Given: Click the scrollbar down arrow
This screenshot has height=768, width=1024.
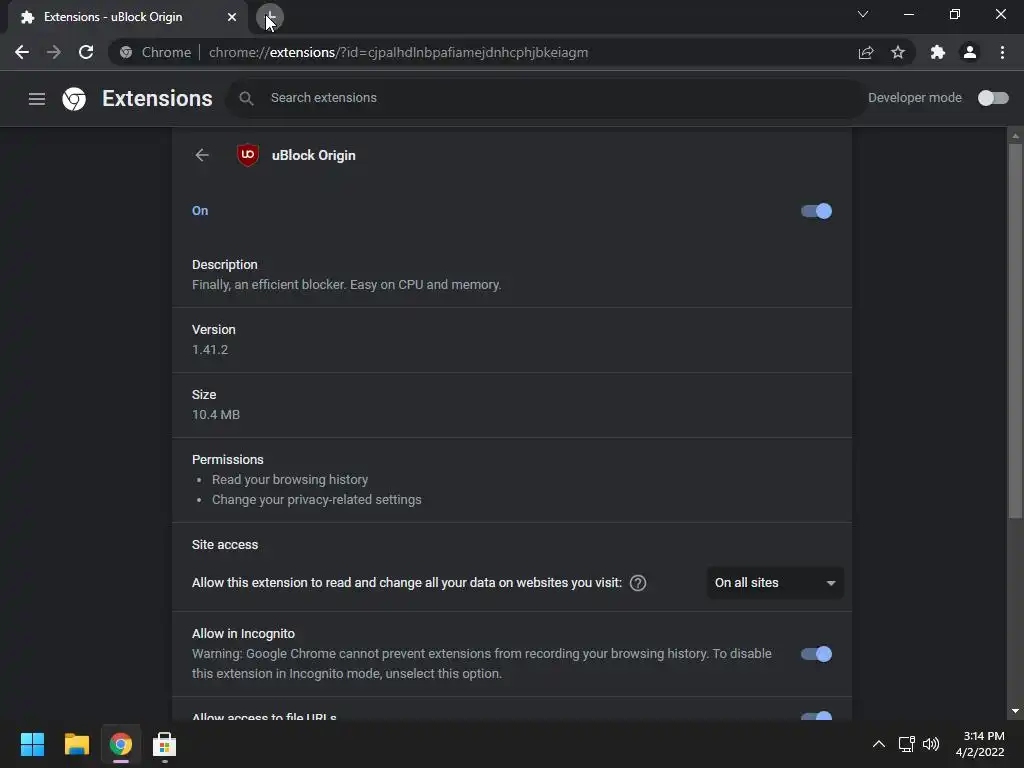Looking at the screenshot, I should tap(1015, 711).
